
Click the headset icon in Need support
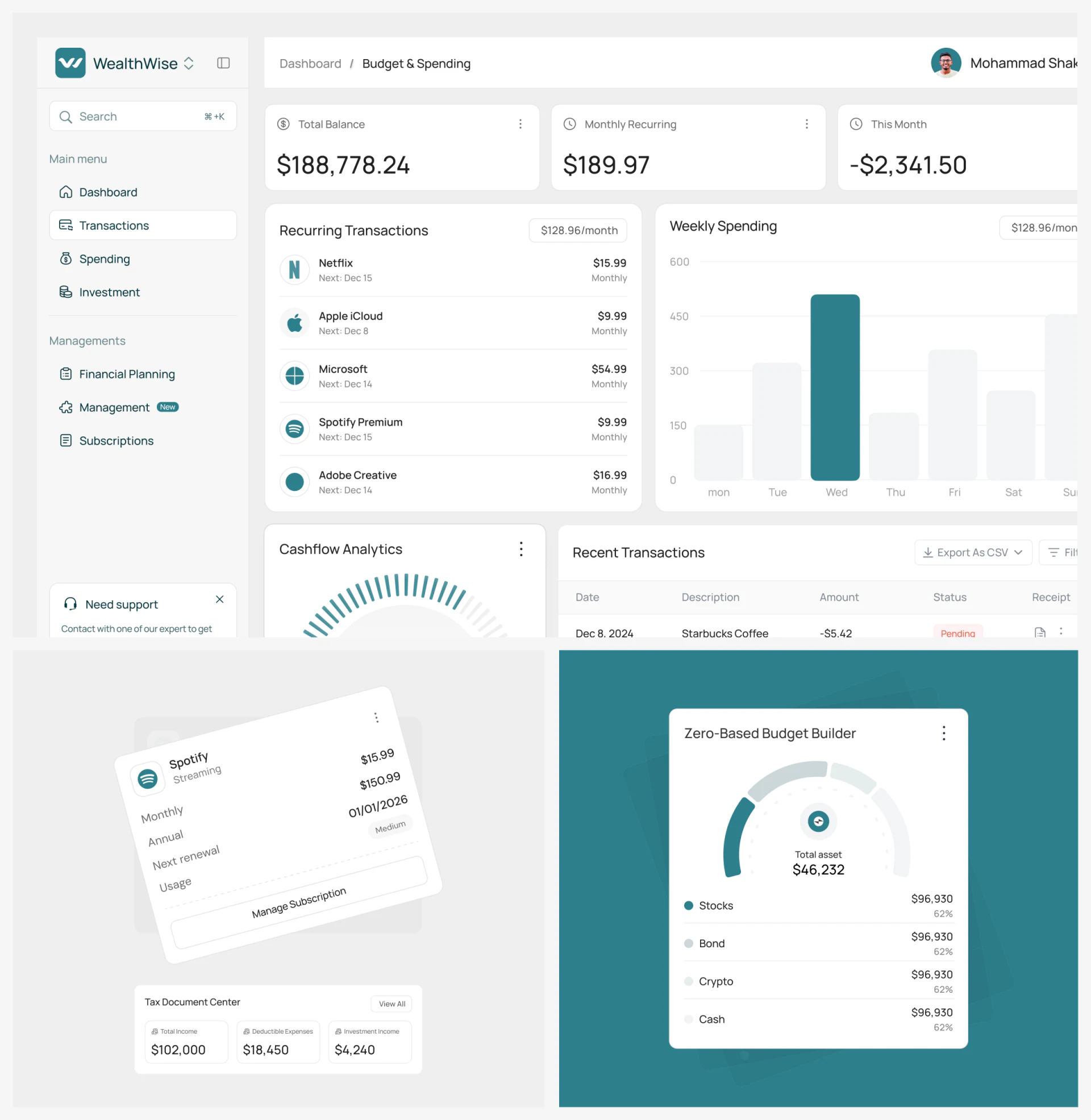click(x=70, y=604)
